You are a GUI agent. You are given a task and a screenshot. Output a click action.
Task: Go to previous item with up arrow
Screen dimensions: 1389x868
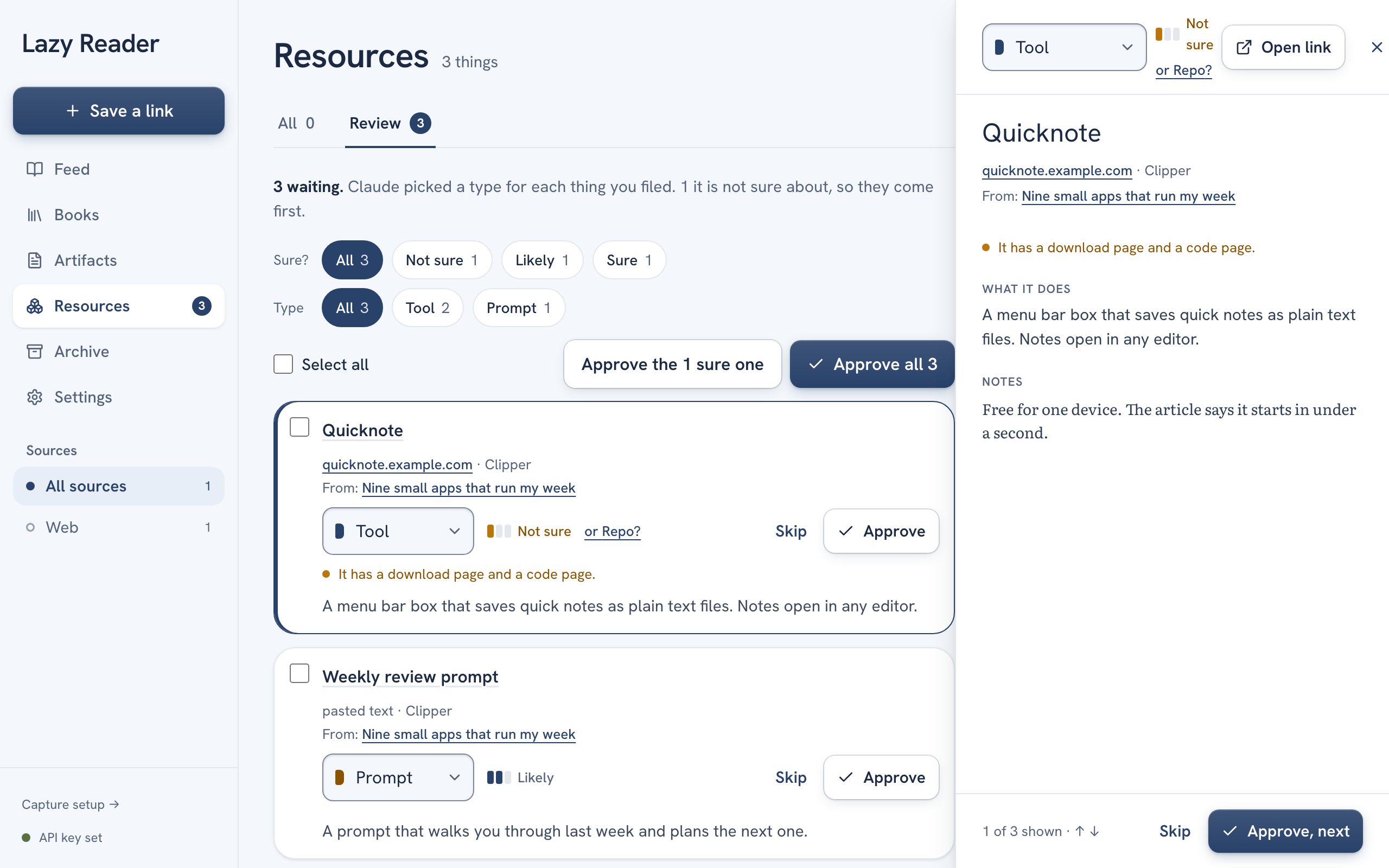click(1080, 831)
